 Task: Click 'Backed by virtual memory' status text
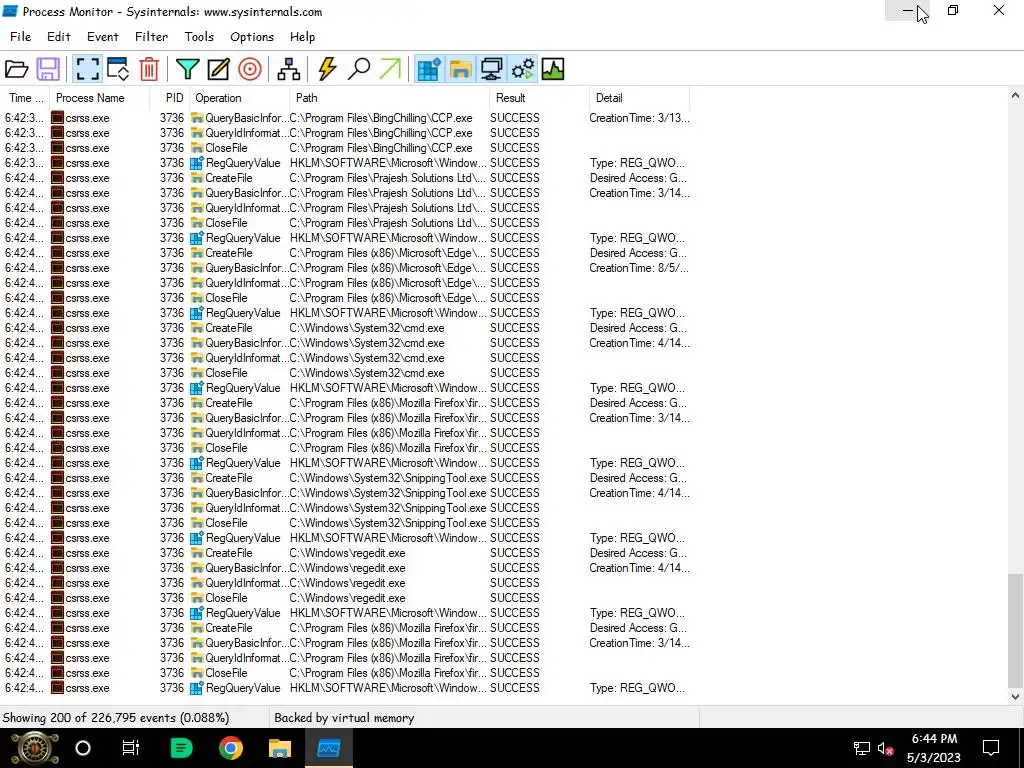point(344,718)
